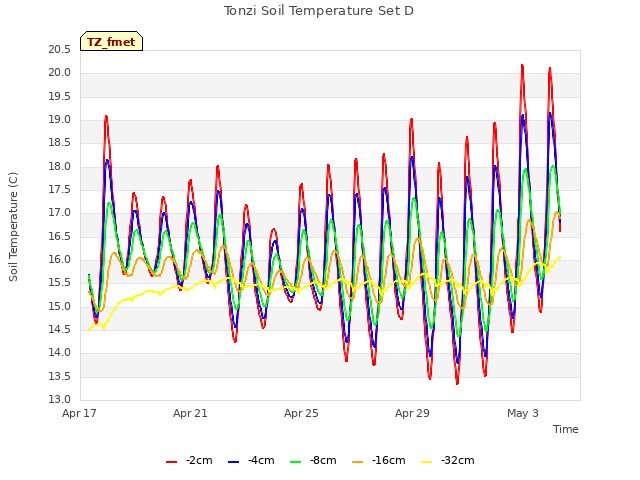Click the 18.0 y-axis tick label
Viewport: 640px width, 480px height.
coord(60,167)
